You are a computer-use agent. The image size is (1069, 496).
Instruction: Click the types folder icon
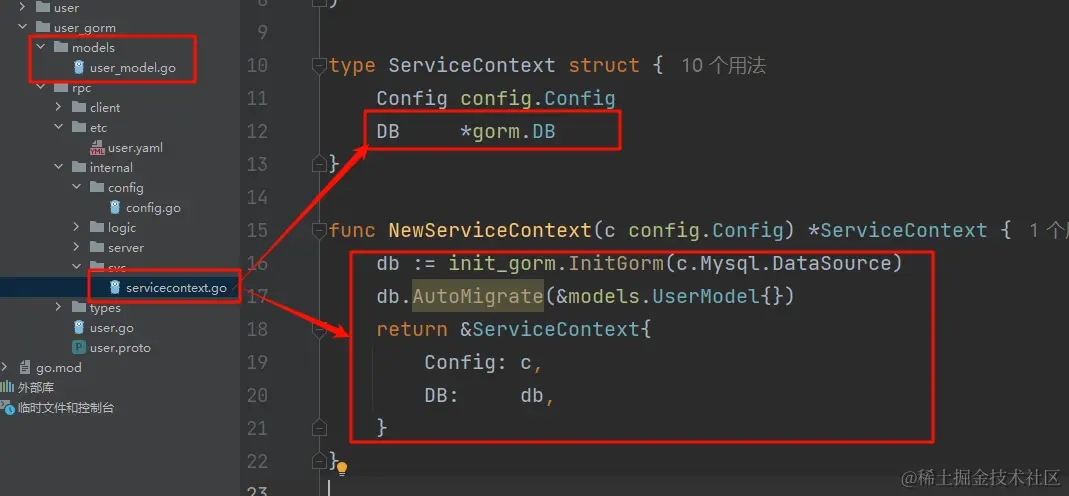click(x=79, y=308)
